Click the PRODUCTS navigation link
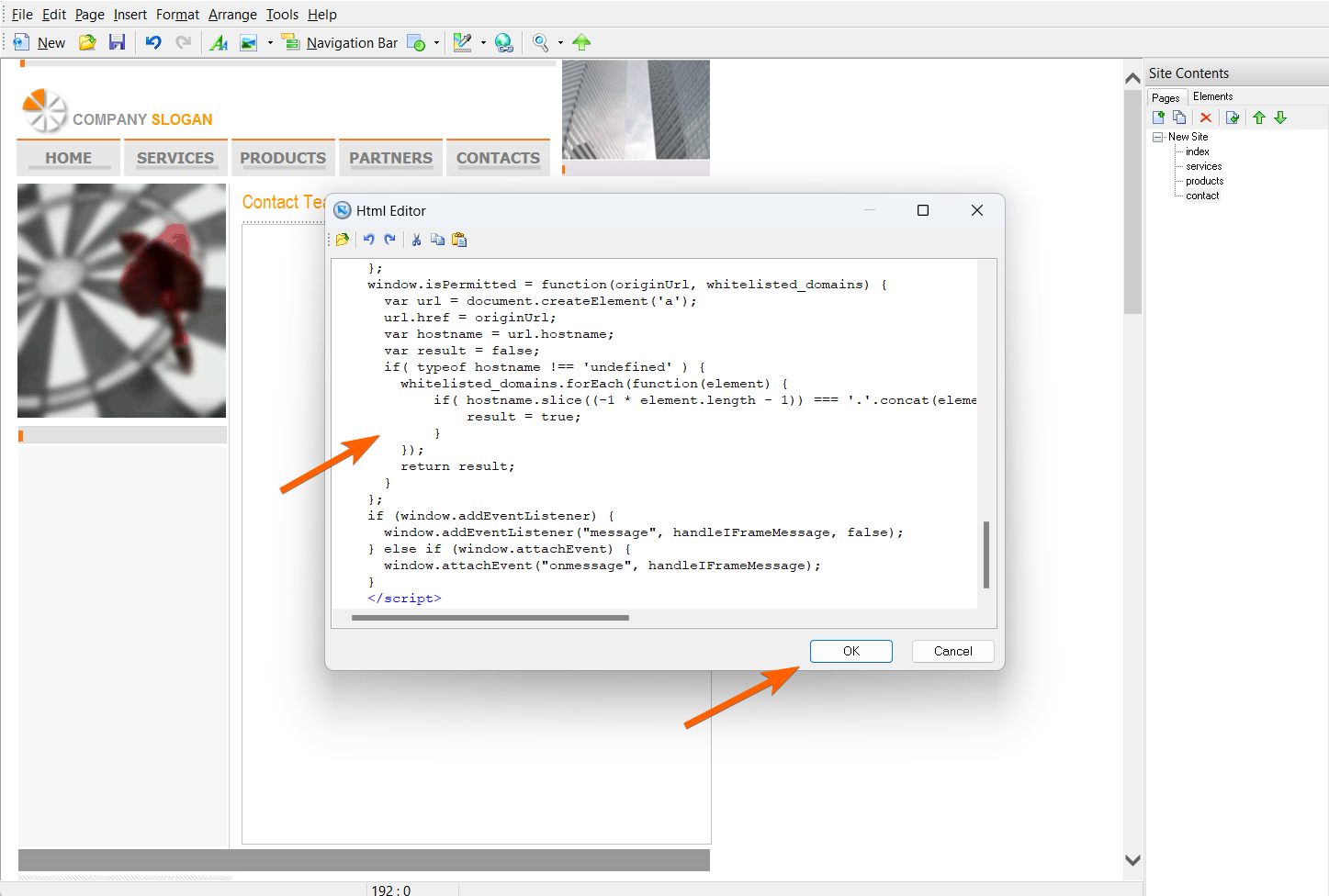This screenshot has height=896, width=1329. coord(283,158)
